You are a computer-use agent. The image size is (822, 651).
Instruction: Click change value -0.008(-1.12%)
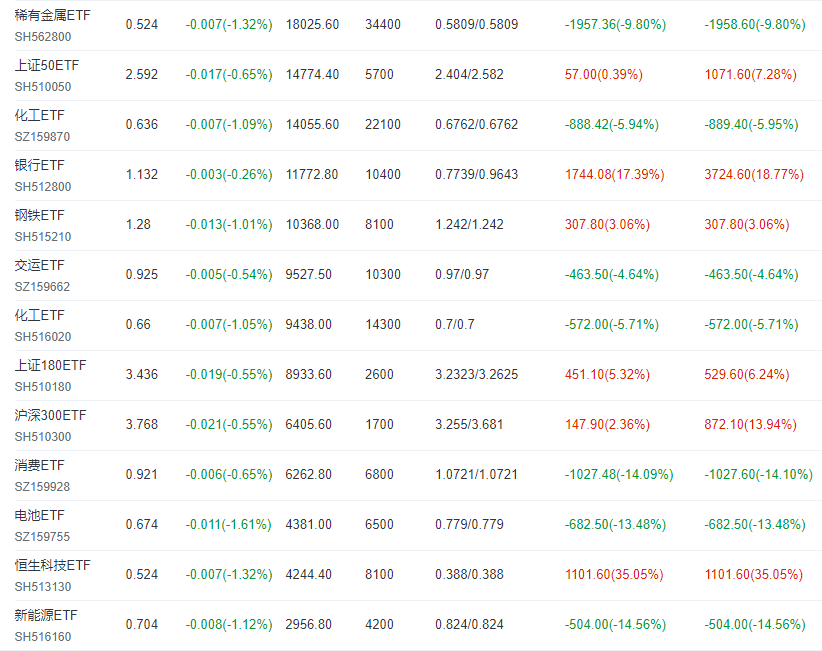tap(229, 624)
